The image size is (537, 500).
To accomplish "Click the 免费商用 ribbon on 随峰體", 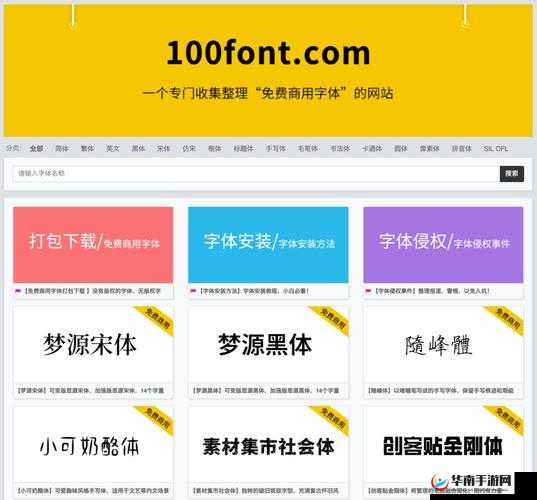I will pyautogui.click(x=507, y=319).
